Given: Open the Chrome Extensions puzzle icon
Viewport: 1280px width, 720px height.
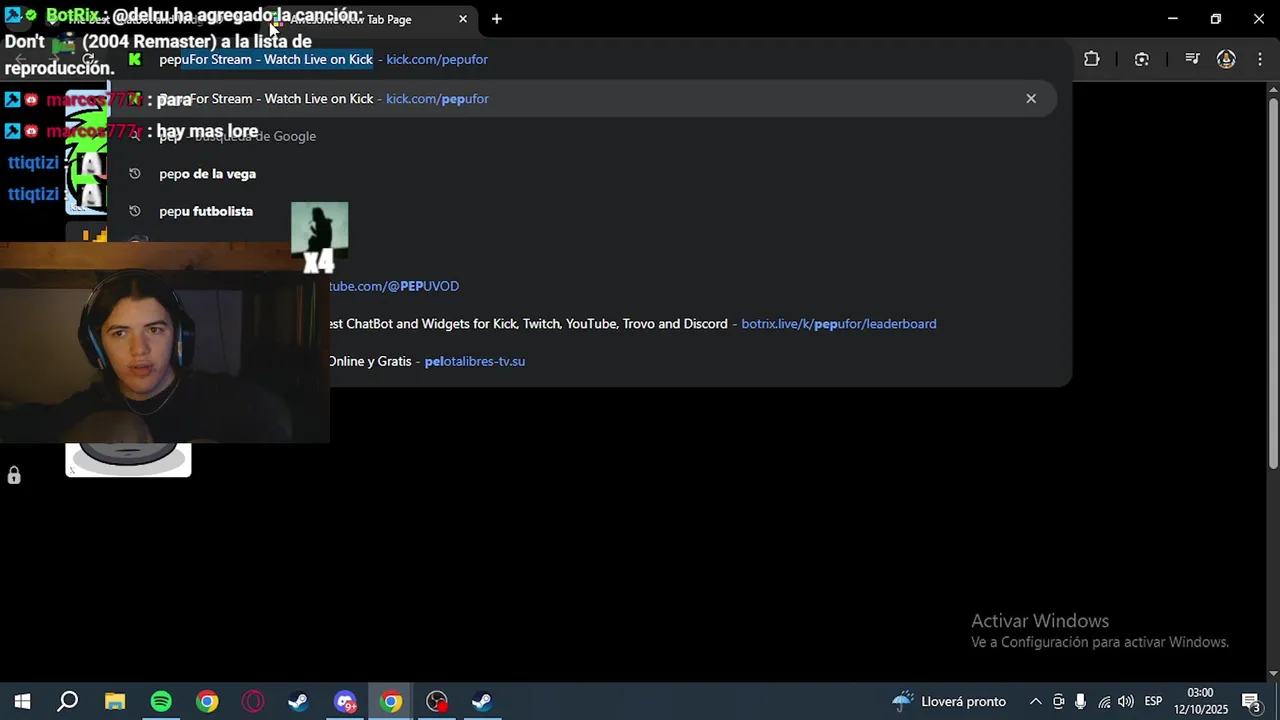Looking at the screenshot, I should [x=1091, y=59].
